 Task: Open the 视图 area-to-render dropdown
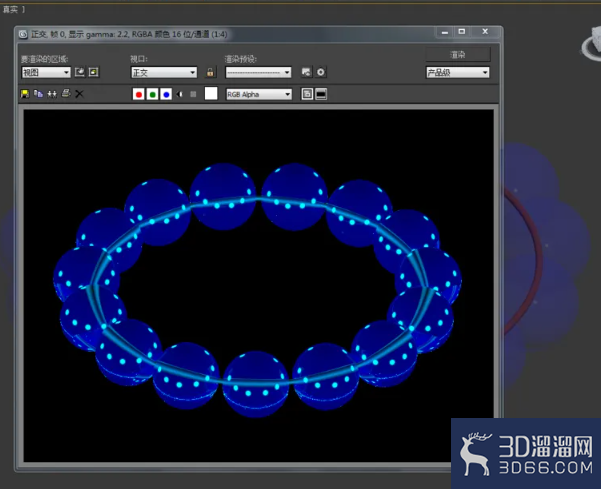[x=46, y=72]
